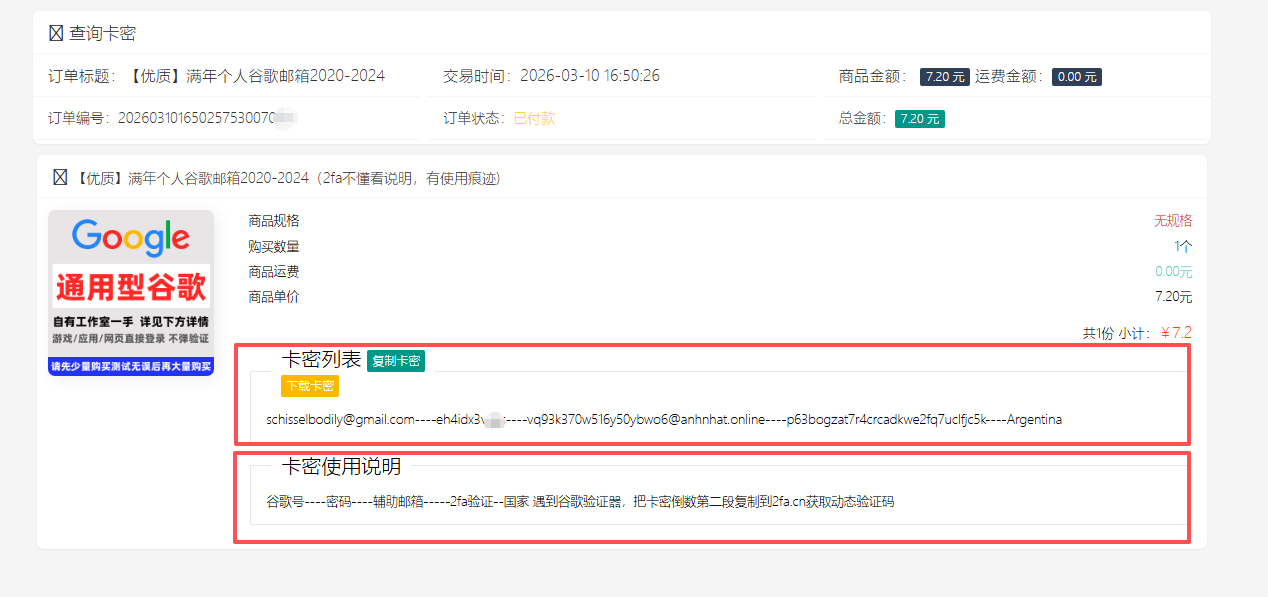
Task: Click the 购买数量 1个 value
Action: click(x=1183, y=246)
